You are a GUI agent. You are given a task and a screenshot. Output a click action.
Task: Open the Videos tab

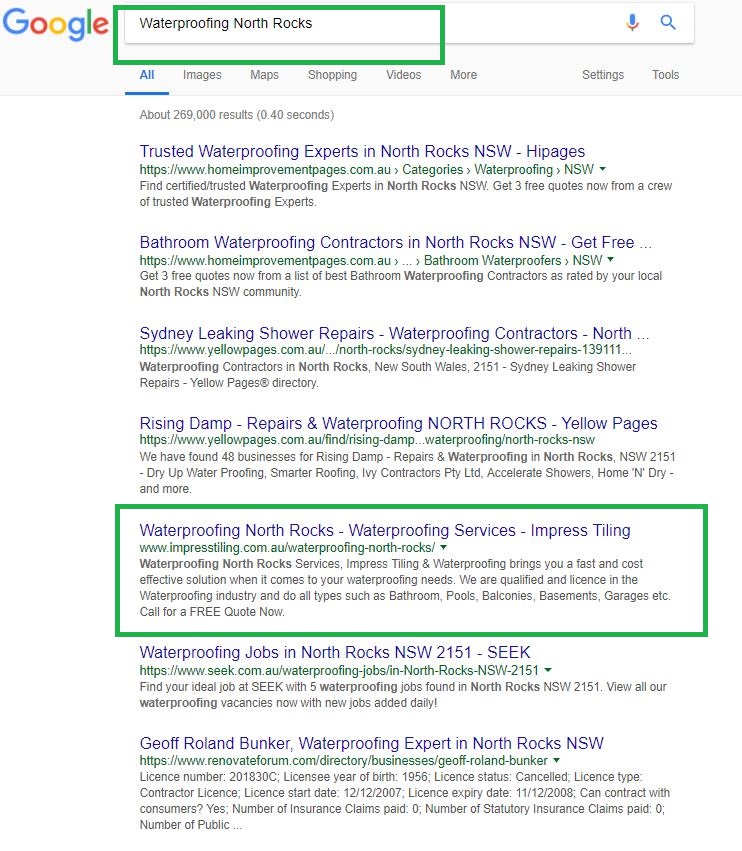coord(403,75)
